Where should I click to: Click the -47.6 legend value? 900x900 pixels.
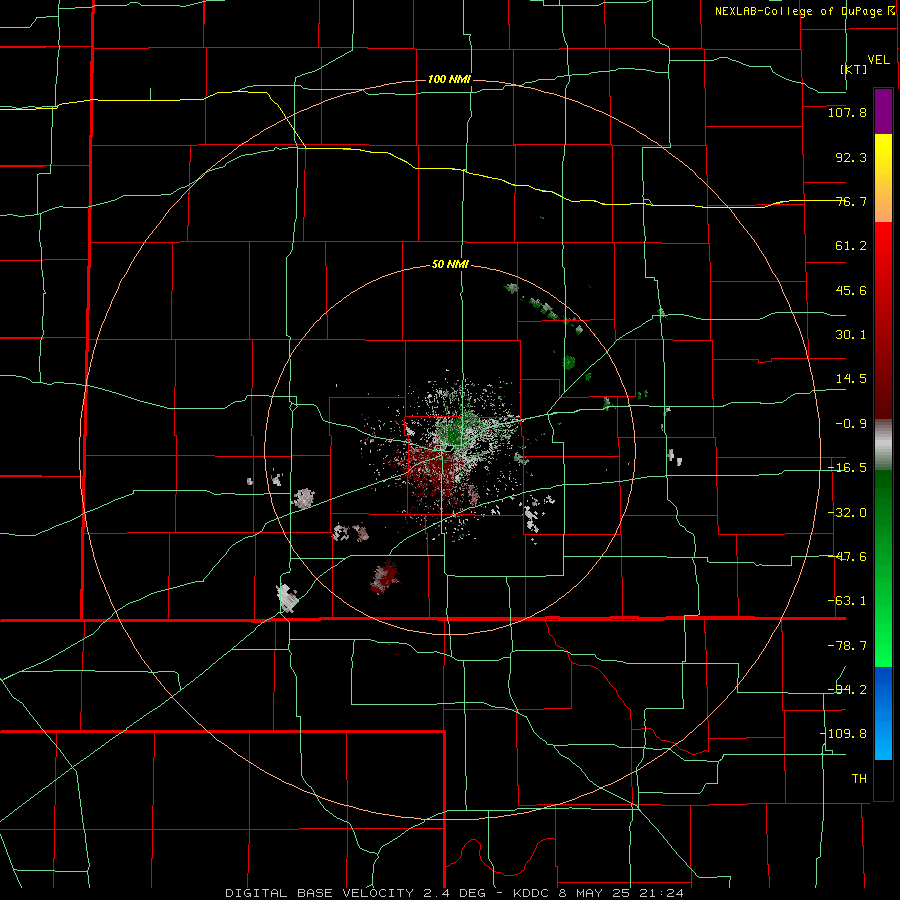click(847, 557)
